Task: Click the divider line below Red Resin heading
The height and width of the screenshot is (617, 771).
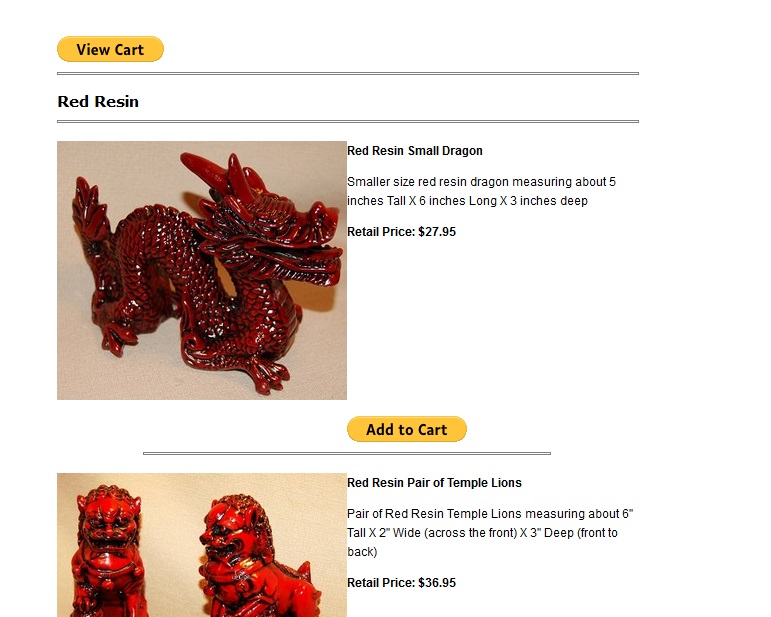Action: click(348, 121)
